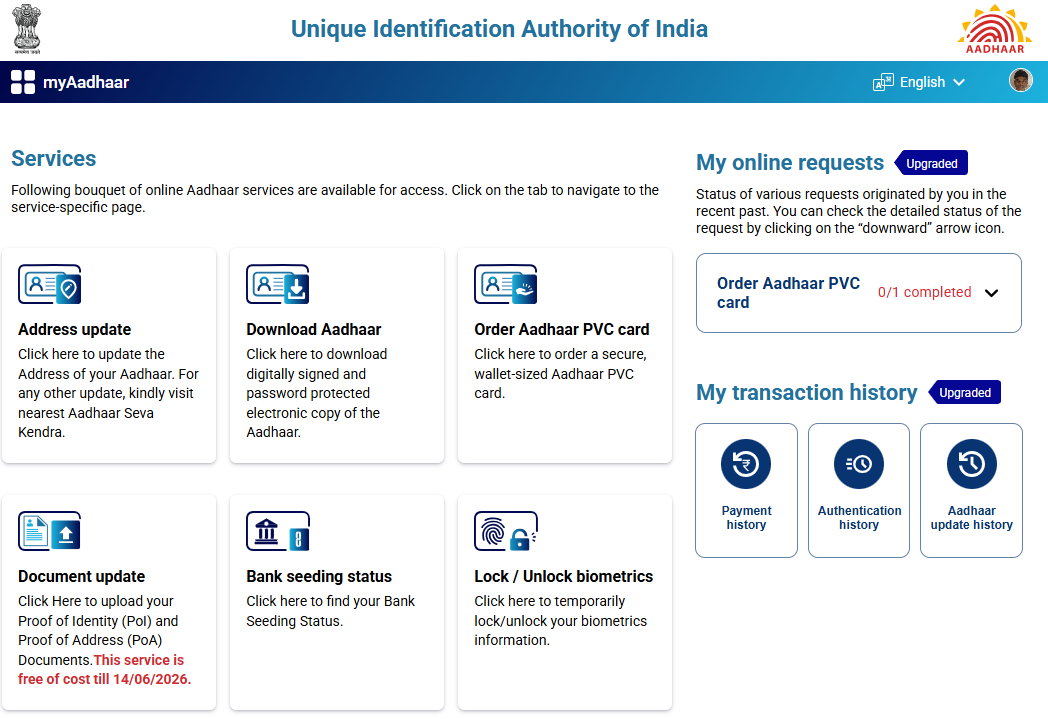The image size is (1048, 719).
Task: Click the Bank seeding status bank icon
Action: pos(277,531)
